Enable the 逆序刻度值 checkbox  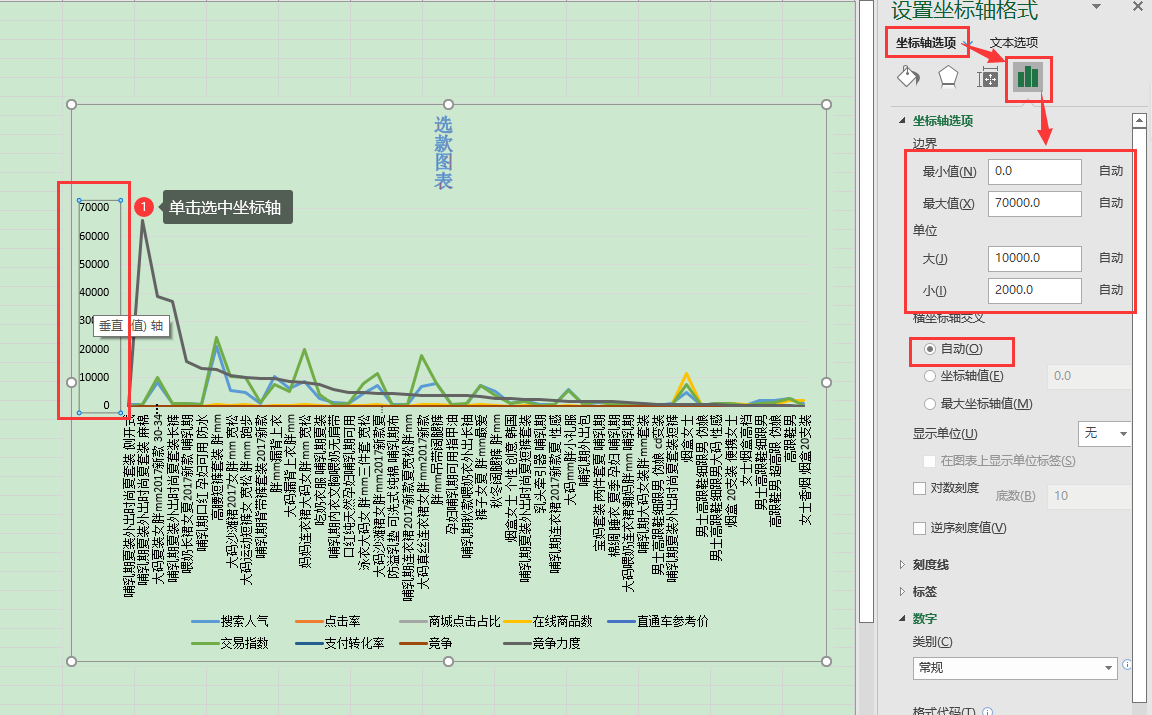click(920, 528)
